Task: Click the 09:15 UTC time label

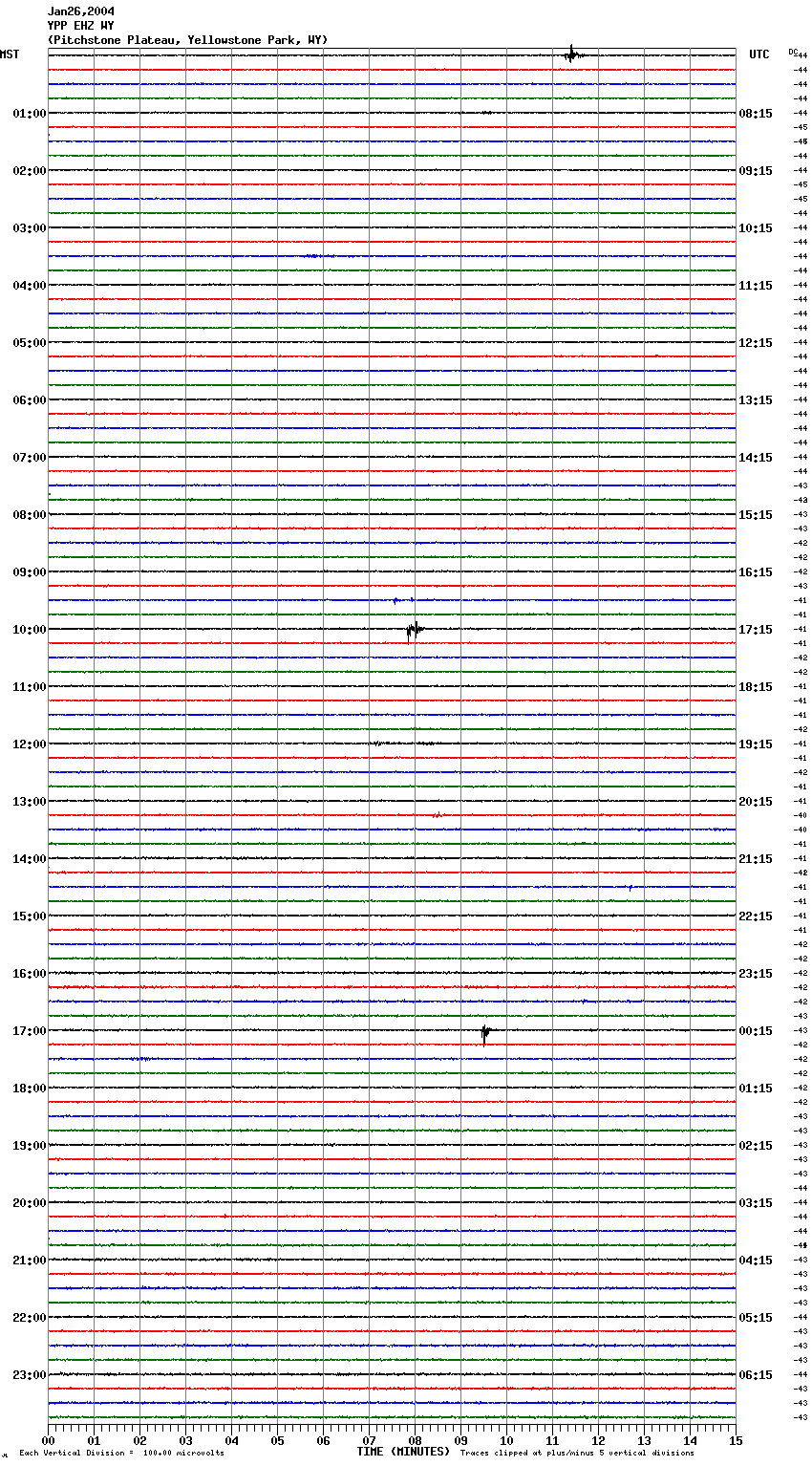Action: click(x=756, y=171)
